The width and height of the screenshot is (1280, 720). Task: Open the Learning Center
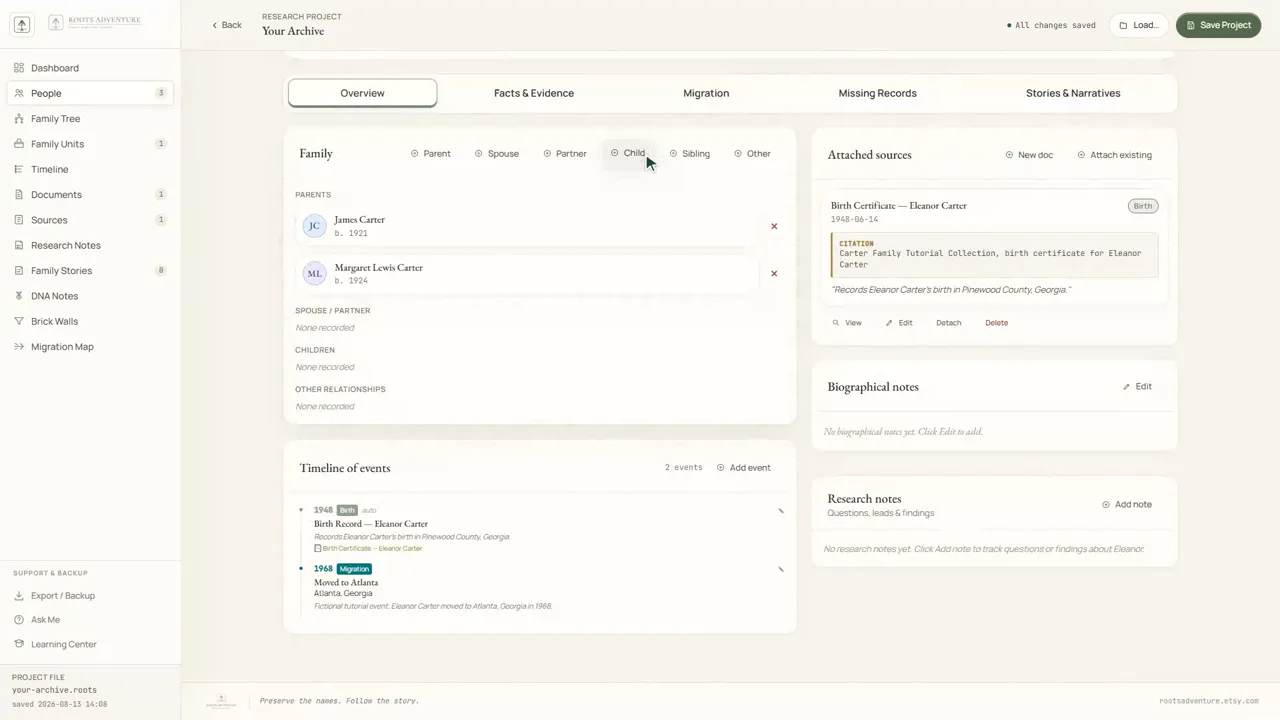coord(90,644)
